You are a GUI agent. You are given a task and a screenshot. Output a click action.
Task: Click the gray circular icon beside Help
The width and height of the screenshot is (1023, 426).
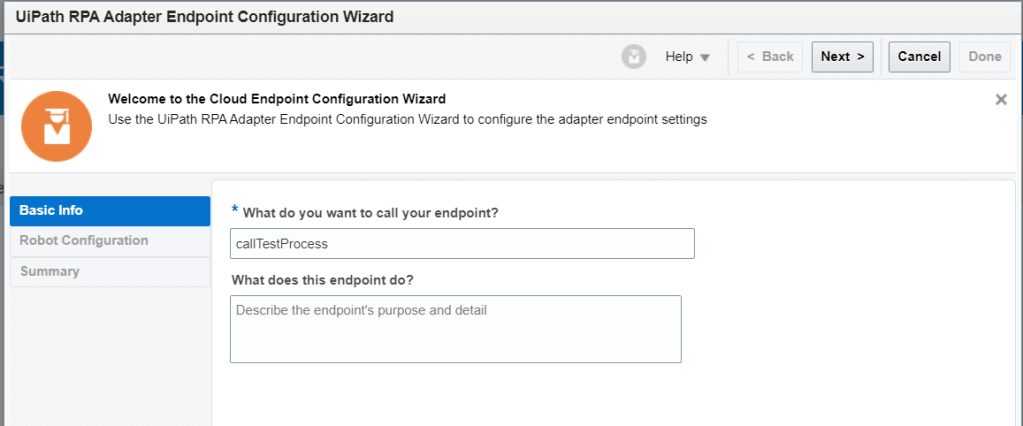click(x=634, y=57)
